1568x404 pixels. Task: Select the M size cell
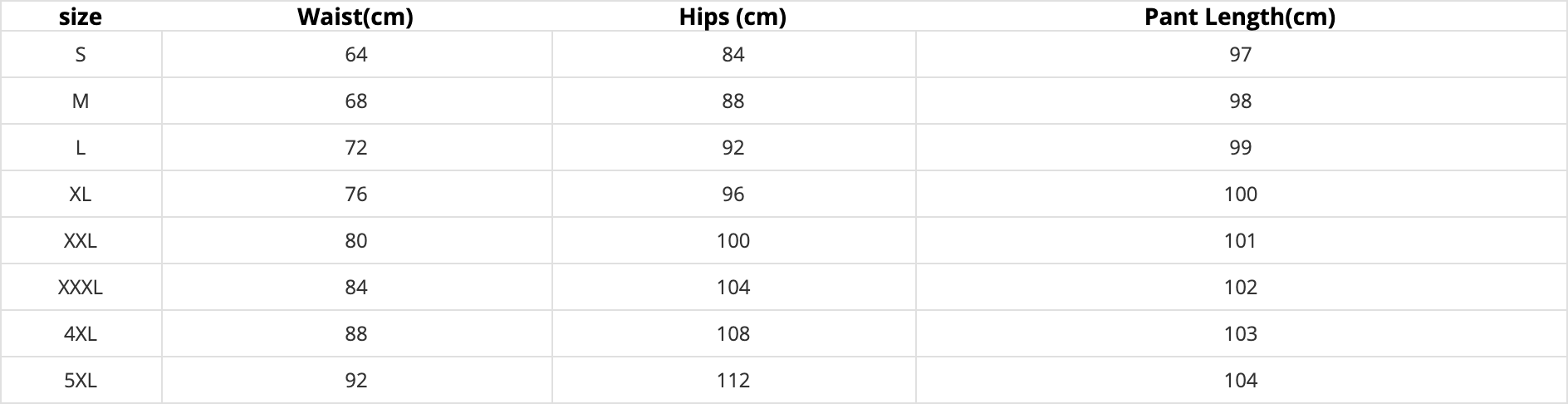tap(81, 101)
